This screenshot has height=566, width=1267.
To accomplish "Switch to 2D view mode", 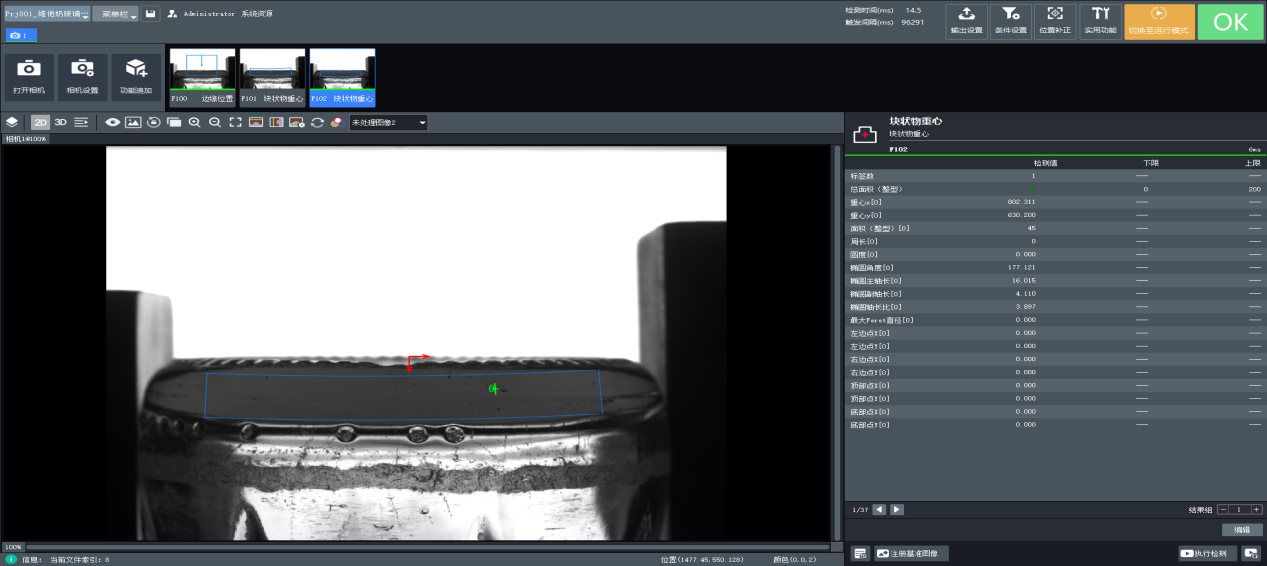I will (40, 122).
